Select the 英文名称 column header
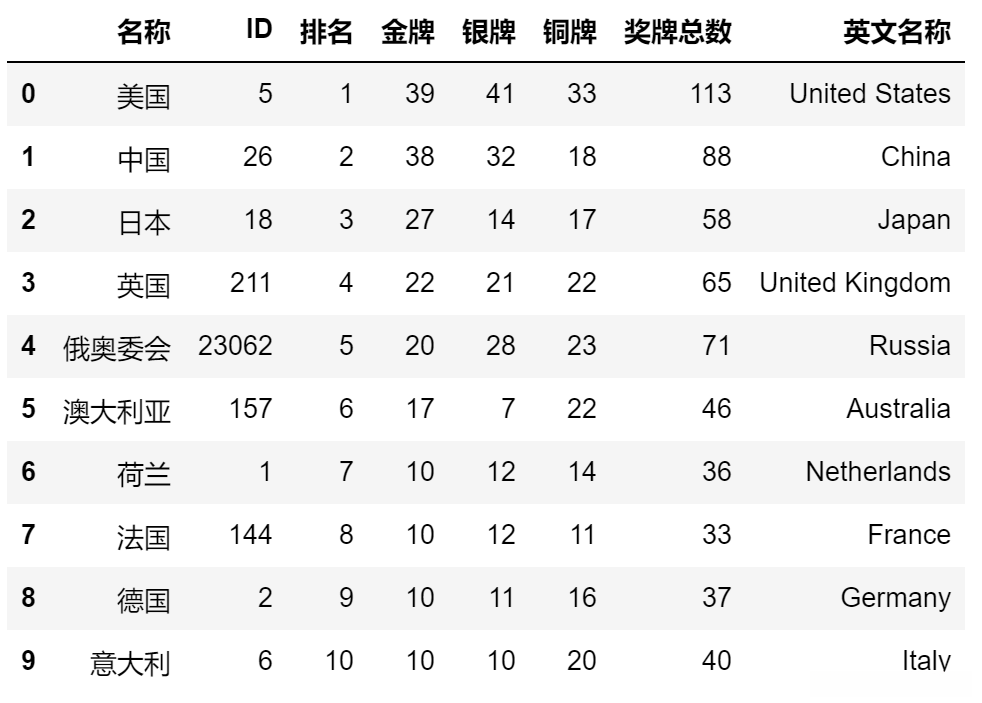This screenshot has height=703, width=982. 896,32
